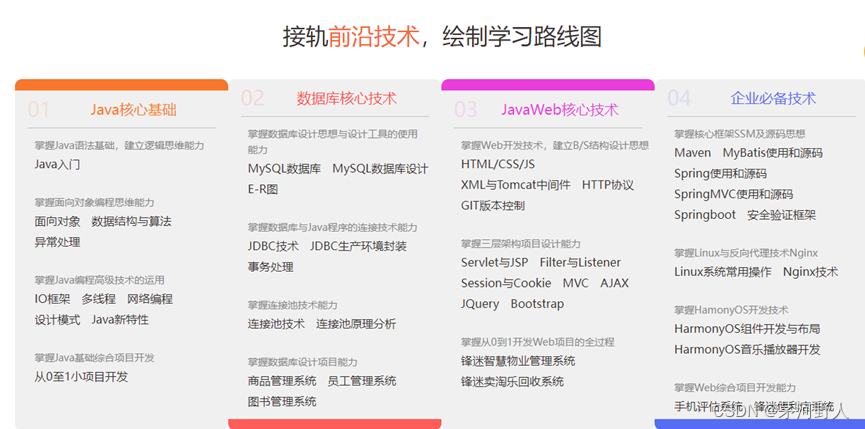Image resolution: width=865 pixels, height=429 pixels.
Task: Click the '设计模式' topic
Action: [x=57, y=320]
